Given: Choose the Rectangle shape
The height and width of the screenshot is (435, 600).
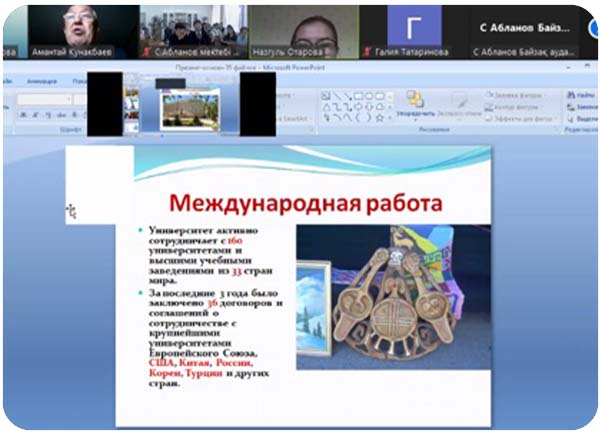Looking at the screenshot, I should click(358, 96).
